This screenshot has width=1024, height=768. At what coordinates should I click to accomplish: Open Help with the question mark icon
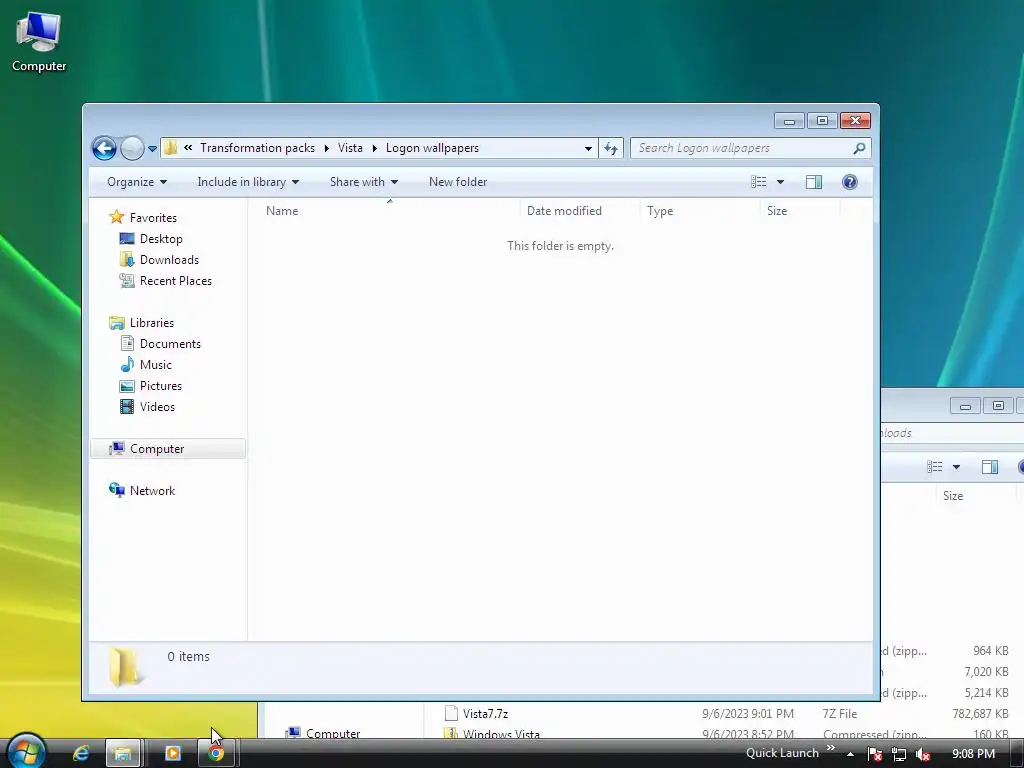pos(850,182)
